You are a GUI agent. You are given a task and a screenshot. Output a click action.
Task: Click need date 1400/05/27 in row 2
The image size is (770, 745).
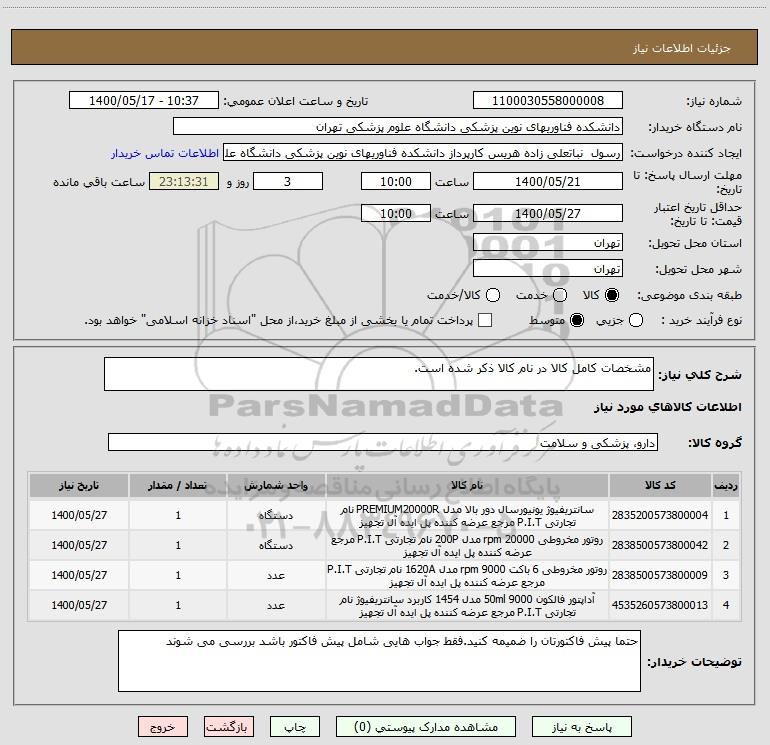(x=79, y=545)
